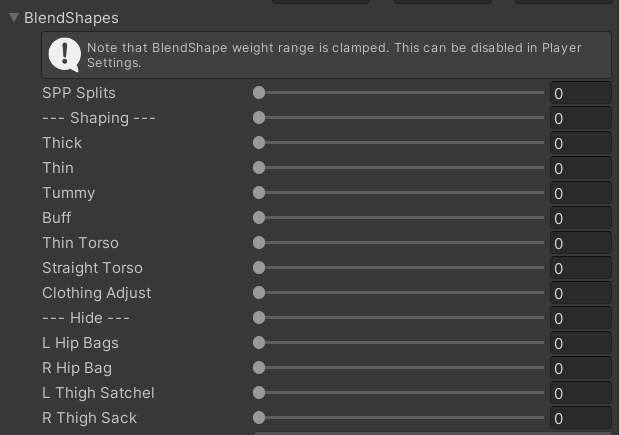The height and width of the screenshot is (435, 619).
Task: Focus the R Hip Bag value field
Action: point(580,369)
